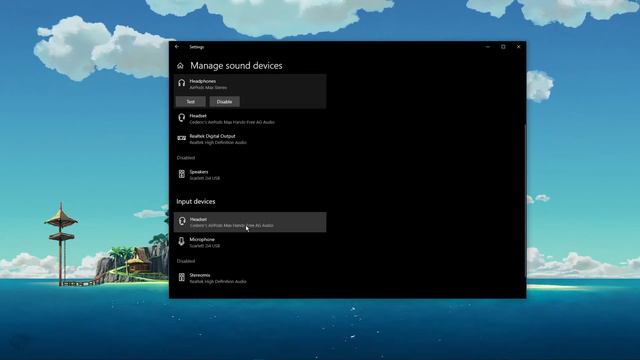Viewport: 640px width, 360px height.
Task: Click the Microphone device icon
Action: (x=182, y=242)
